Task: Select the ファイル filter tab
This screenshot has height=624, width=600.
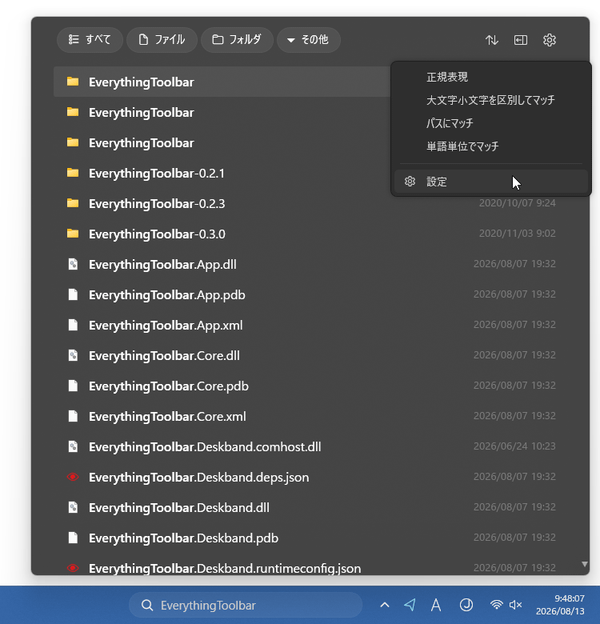Action: pos(162,40)
